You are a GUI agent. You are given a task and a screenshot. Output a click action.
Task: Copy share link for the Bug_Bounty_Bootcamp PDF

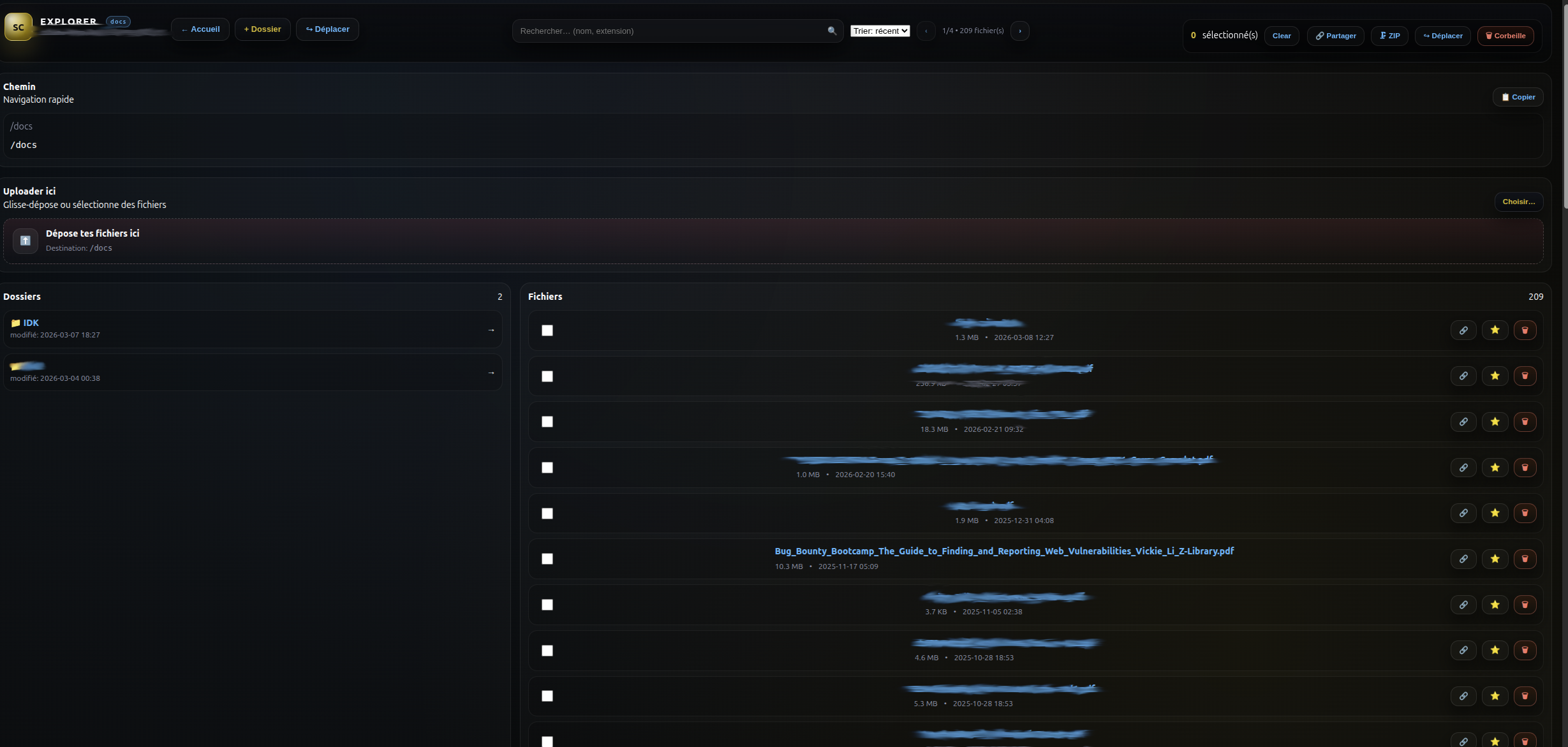point(1463,559)
